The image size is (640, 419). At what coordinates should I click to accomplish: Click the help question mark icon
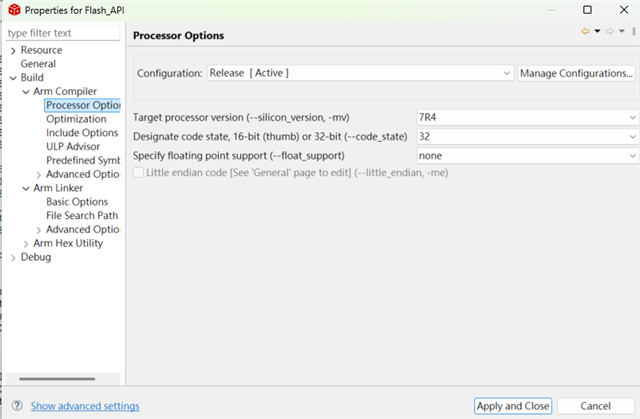click(17, 406)
